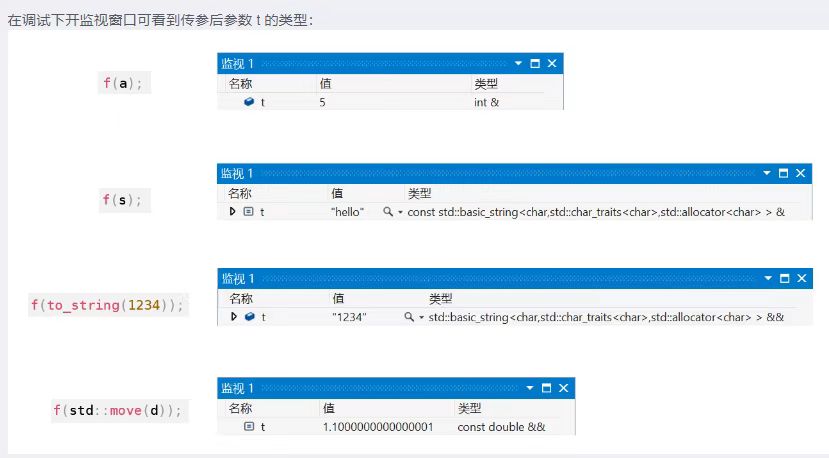Image resolution: width=829 pixels, height=458 pixels.
Task: Select the value cell 1.1000000000000001
Action: [x=377, y=427]
